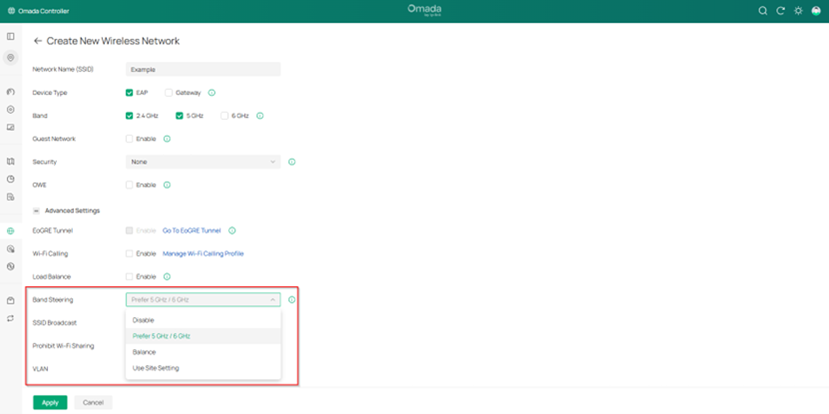Open the dashboard gauge icon in the sidebar

pos(11,92)
